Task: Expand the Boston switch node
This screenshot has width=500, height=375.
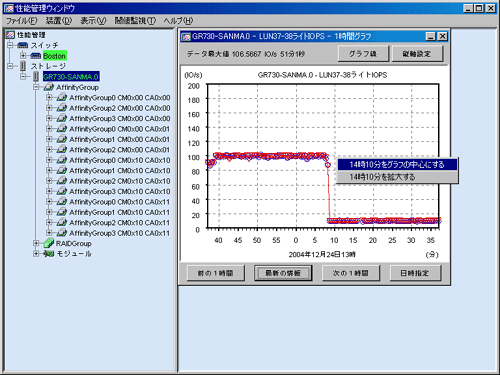Action: coord(23,56)
